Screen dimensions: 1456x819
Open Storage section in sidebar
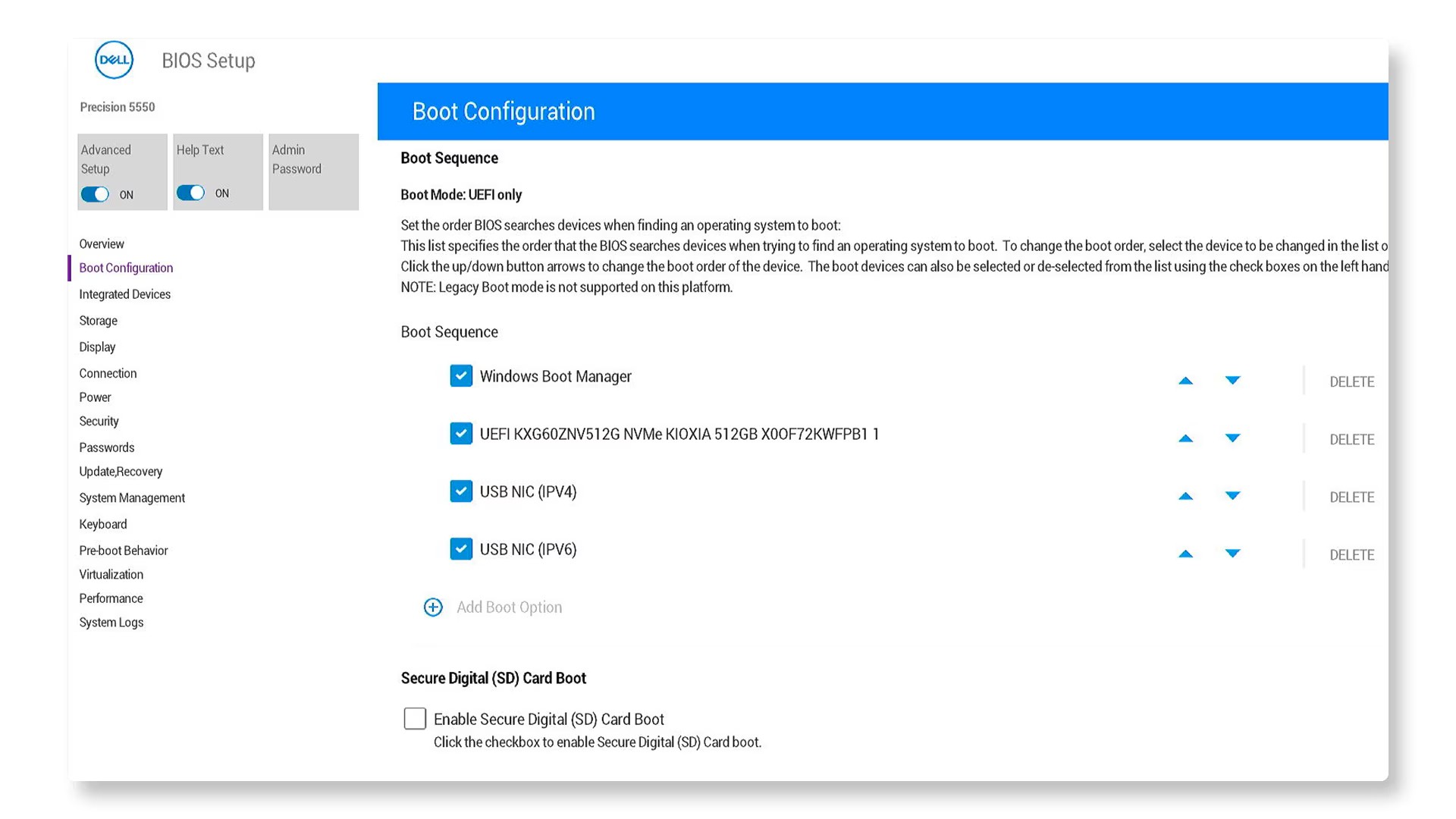[98, 321]
